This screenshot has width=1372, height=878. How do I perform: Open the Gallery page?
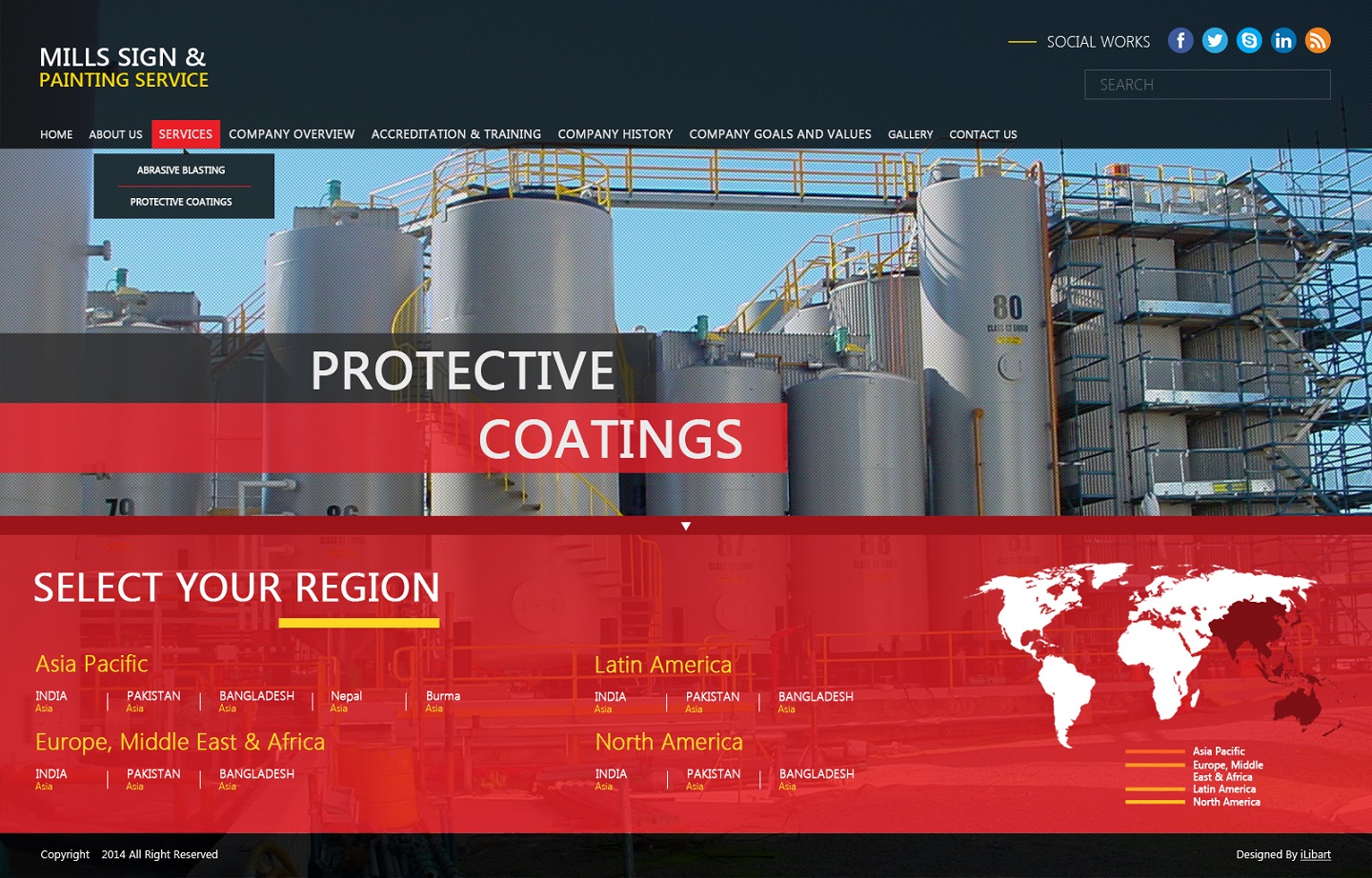pos(910,134)
